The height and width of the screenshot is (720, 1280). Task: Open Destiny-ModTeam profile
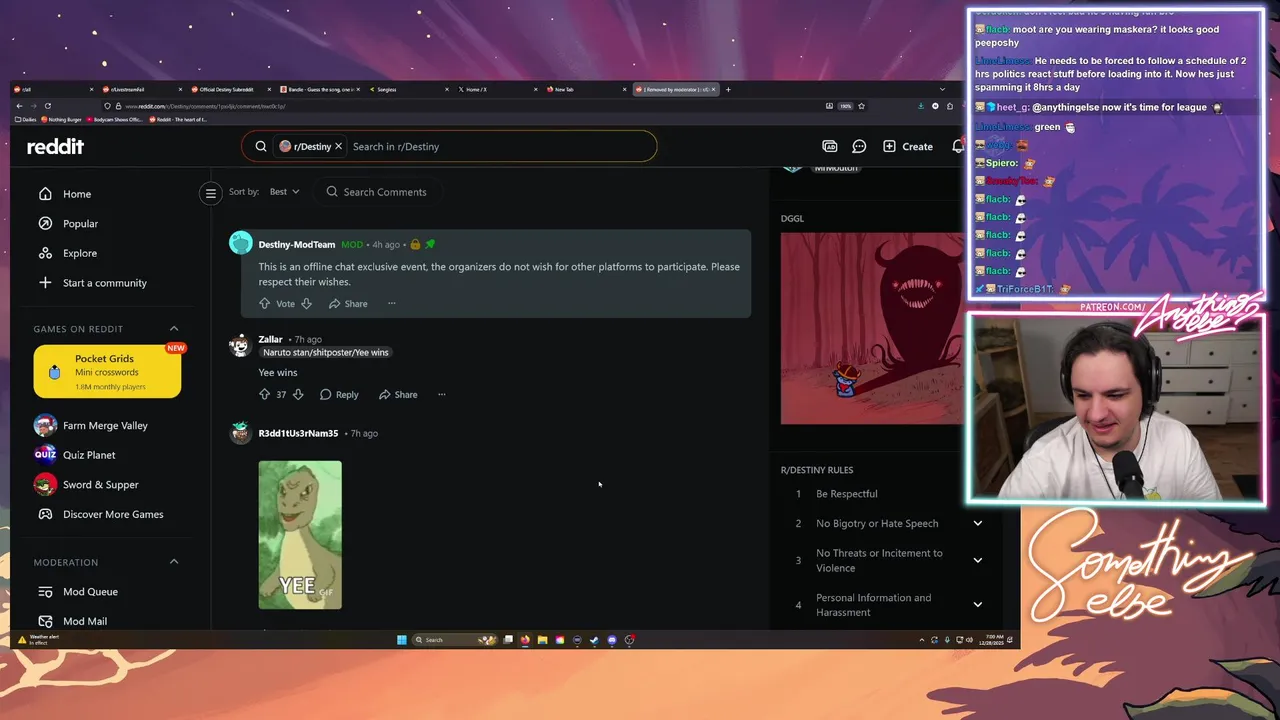pyautogui.click(x=297, y=244)
